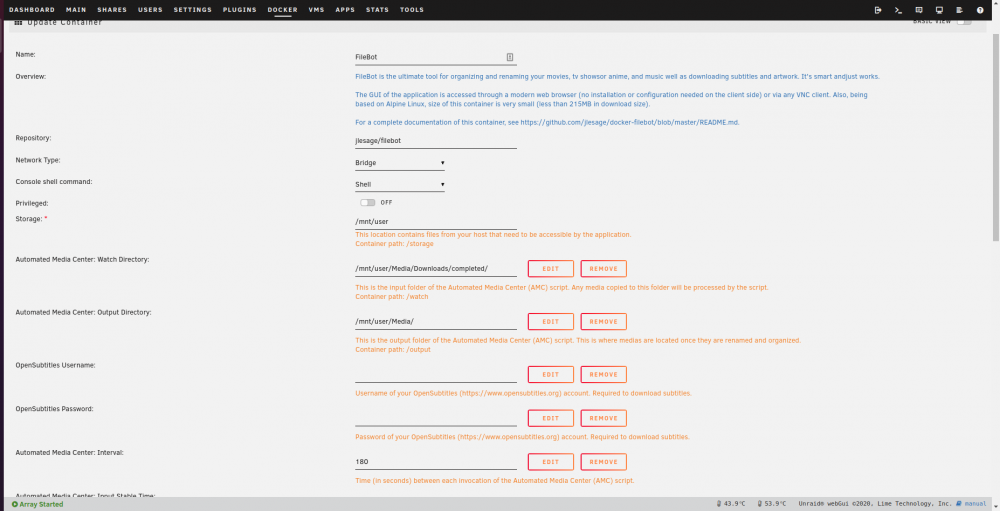Click the icon inside the Name field

(x=510, y=57)
